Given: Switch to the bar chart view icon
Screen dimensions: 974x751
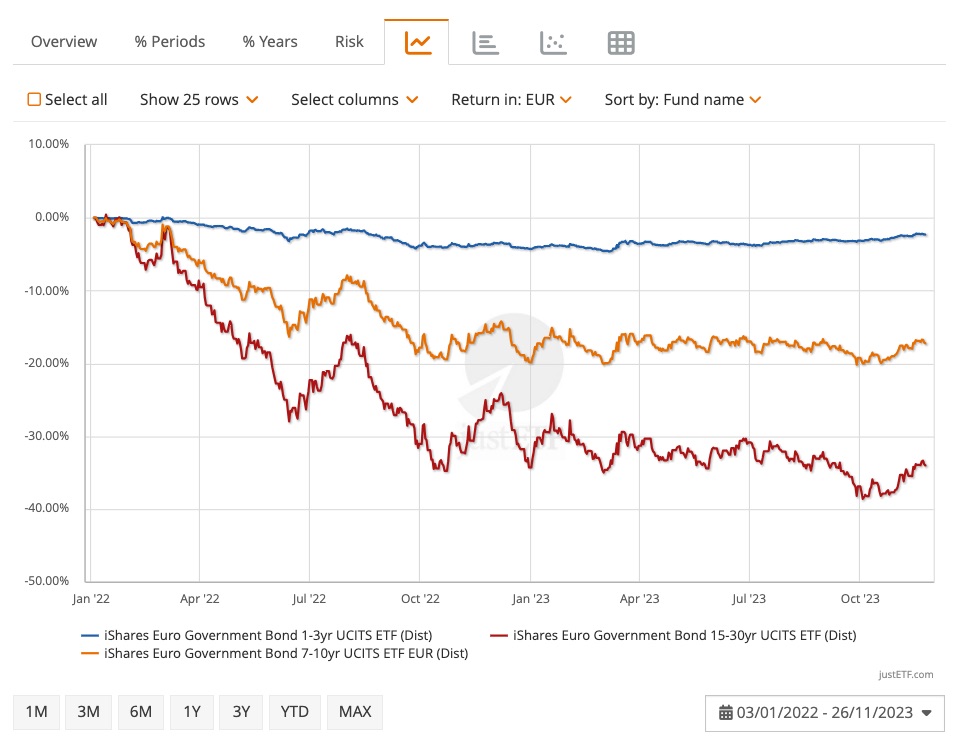Looking at the screenshot, I should point(486,42).
